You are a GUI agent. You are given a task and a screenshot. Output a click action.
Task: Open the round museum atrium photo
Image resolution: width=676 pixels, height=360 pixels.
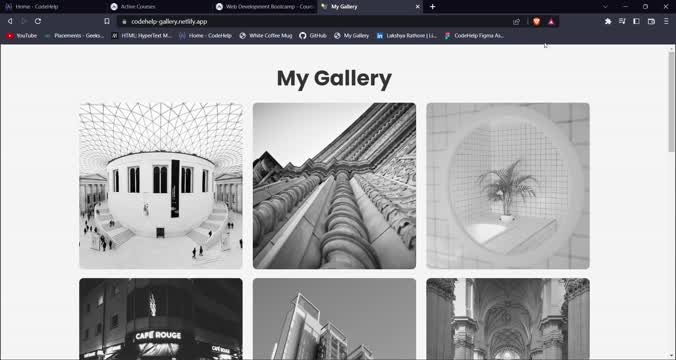pyautogui.click(x=161, y=186)
